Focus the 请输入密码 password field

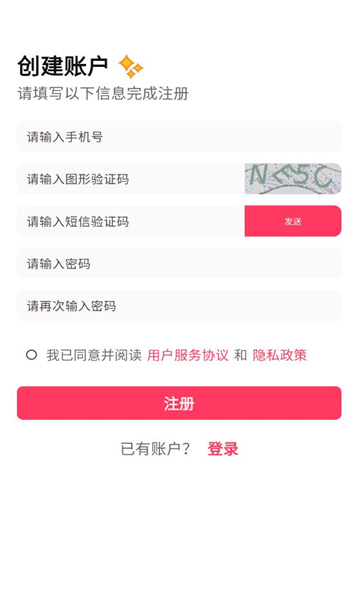coord(179,263)
